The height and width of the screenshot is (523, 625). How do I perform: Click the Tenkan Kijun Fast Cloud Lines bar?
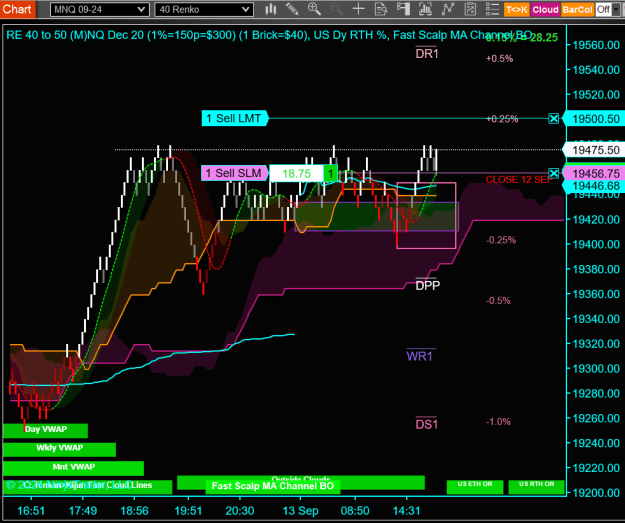[x=88, y=486]
